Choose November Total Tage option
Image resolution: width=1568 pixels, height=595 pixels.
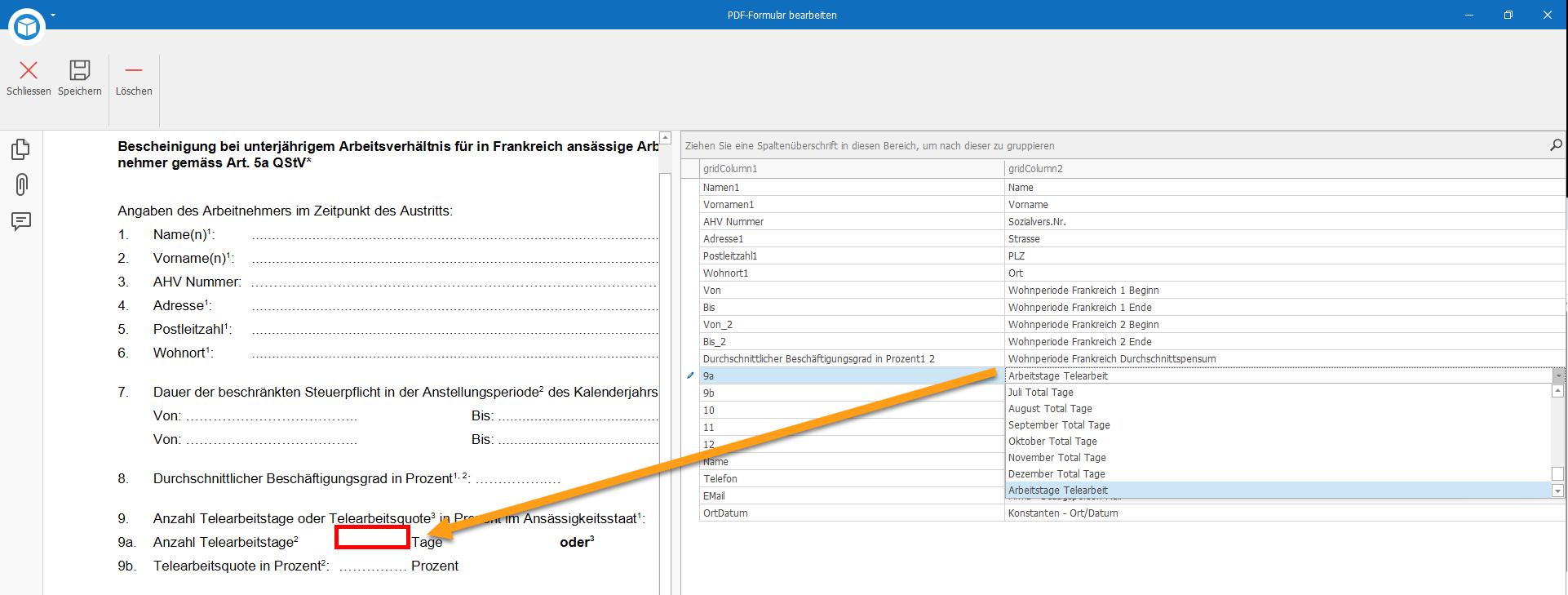(1278, 458)
